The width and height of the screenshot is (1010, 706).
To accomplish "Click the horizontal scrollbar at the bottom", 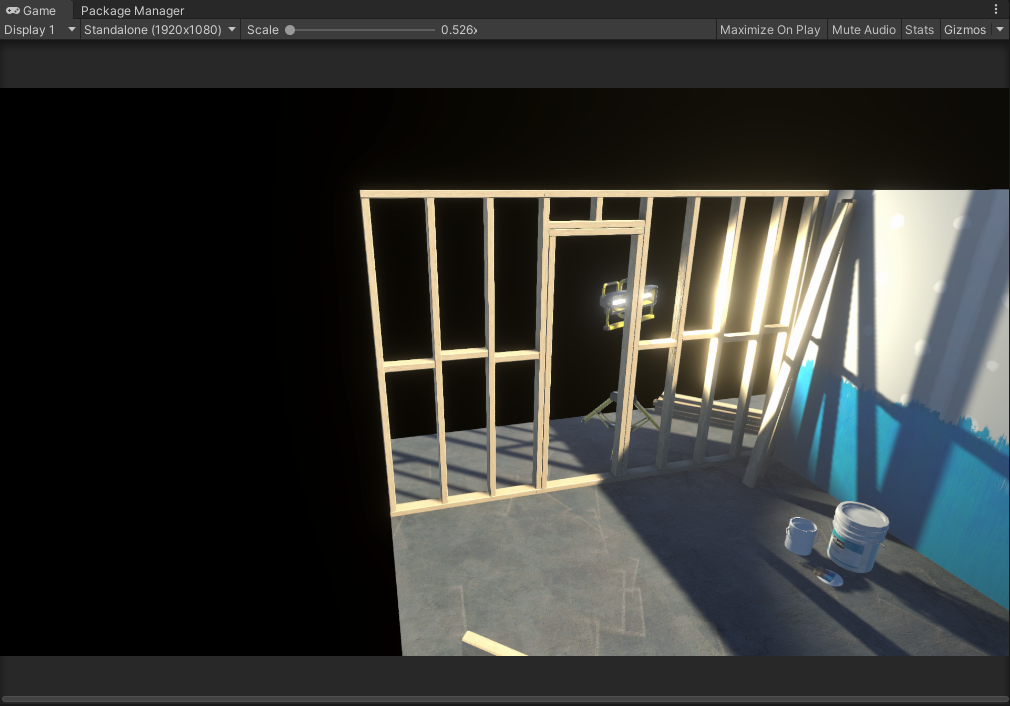I will pos(504,699).
